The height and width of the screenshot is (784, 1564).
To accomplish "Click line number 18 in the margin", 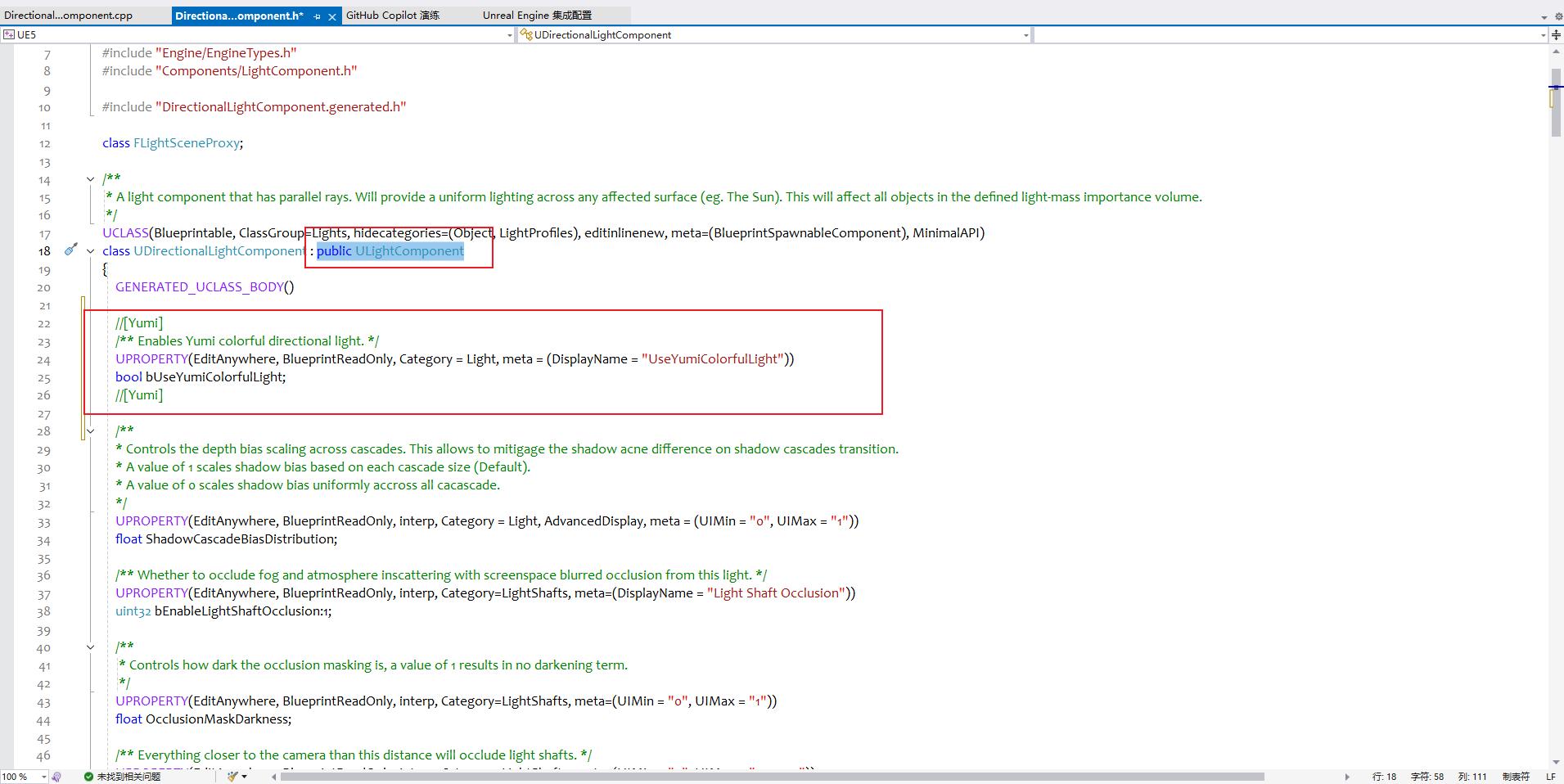I will pos(44,251).
